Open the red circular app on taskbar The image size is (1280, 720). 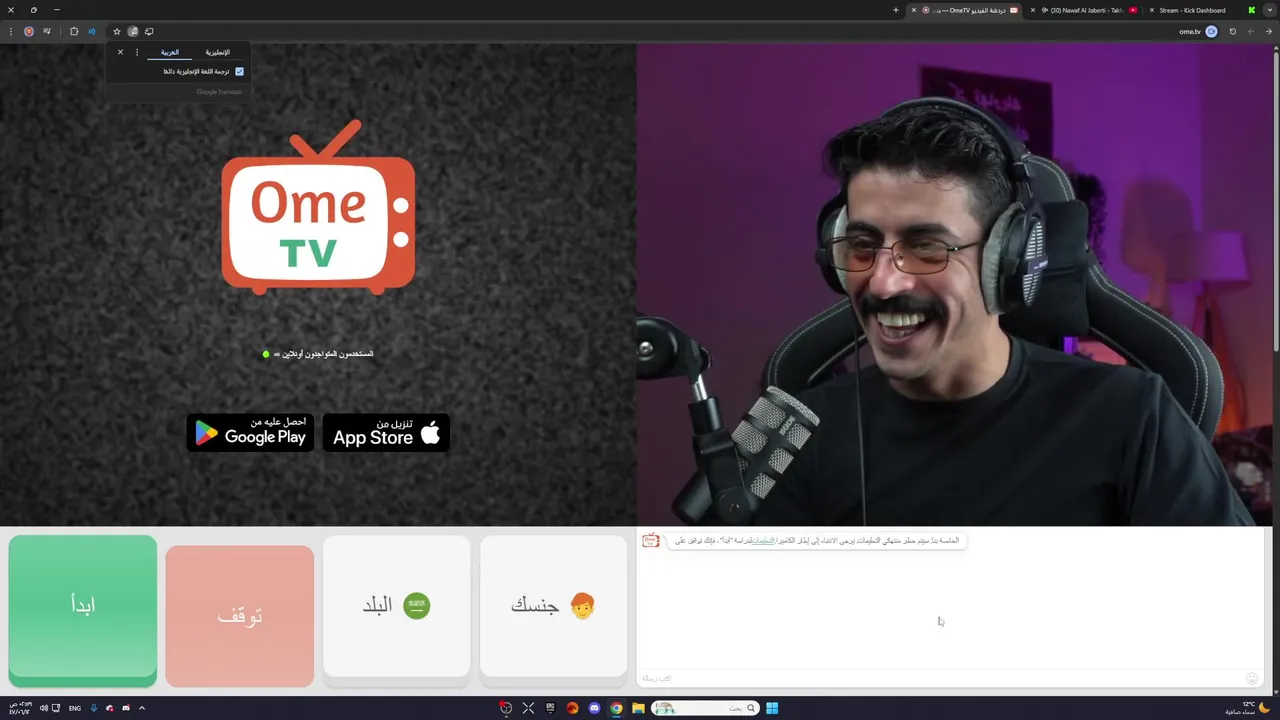coord(506,708)
